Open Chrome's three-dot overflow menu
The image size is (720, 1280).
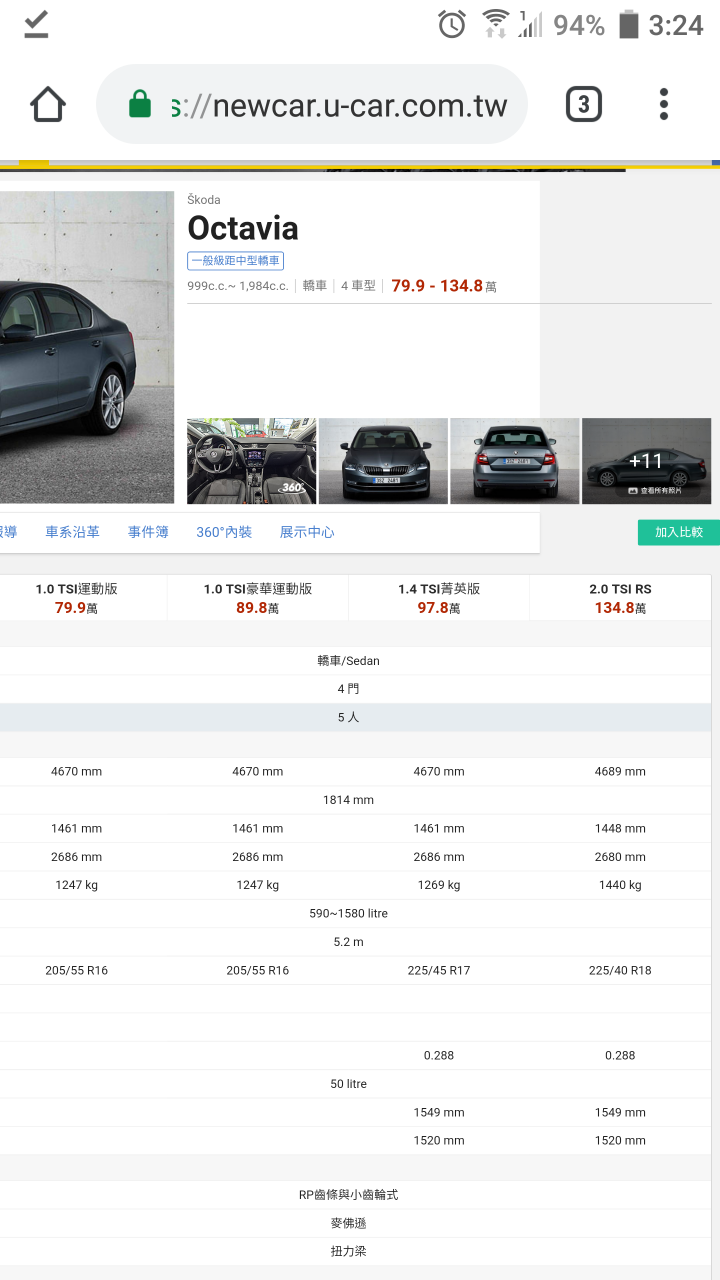664,104
